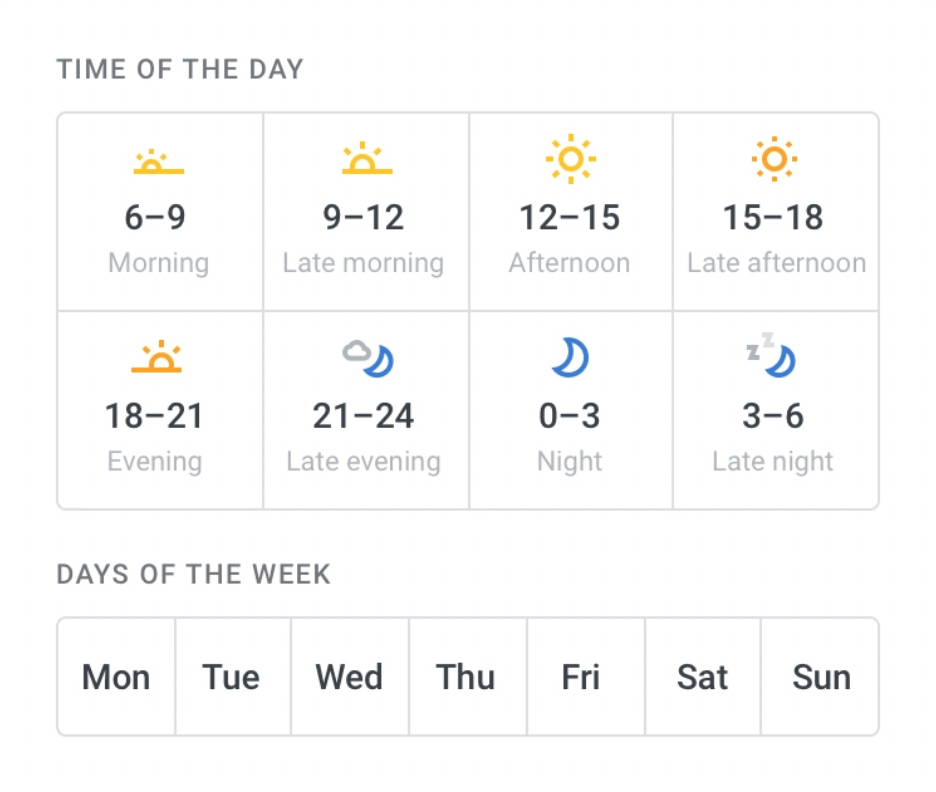Click the sunset icon above 18–21
The width and height of the screenshot is (936, 792).
[156, 358]
